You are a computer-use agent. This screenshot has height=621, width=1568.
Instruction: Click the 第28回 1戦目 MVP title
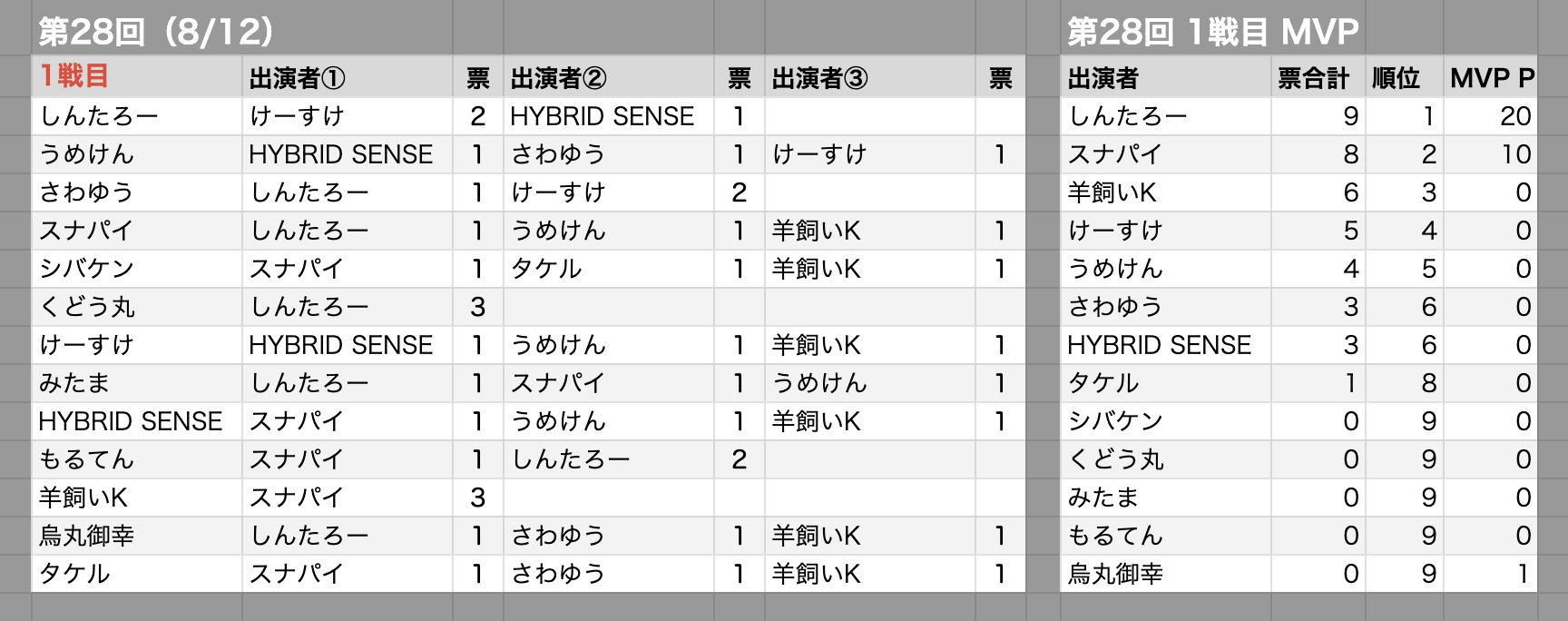[1212, 32]
